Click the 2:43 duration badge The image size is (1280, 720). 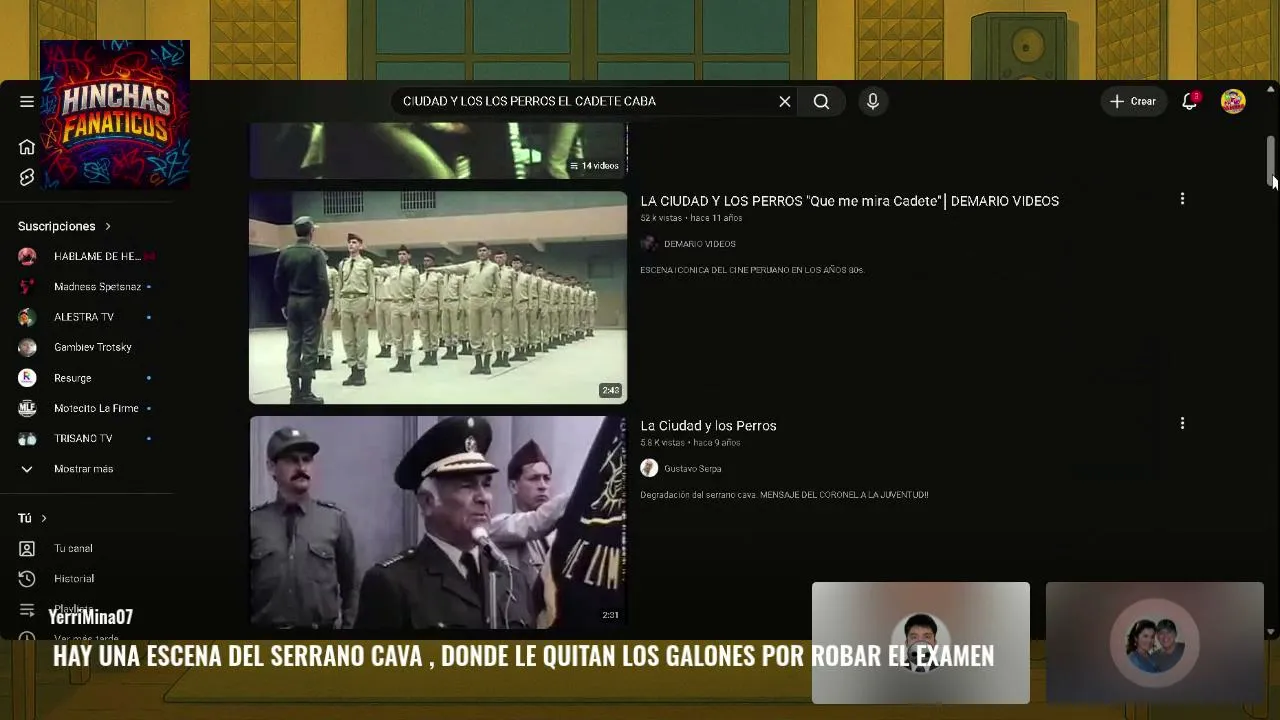tap(610, 390)
